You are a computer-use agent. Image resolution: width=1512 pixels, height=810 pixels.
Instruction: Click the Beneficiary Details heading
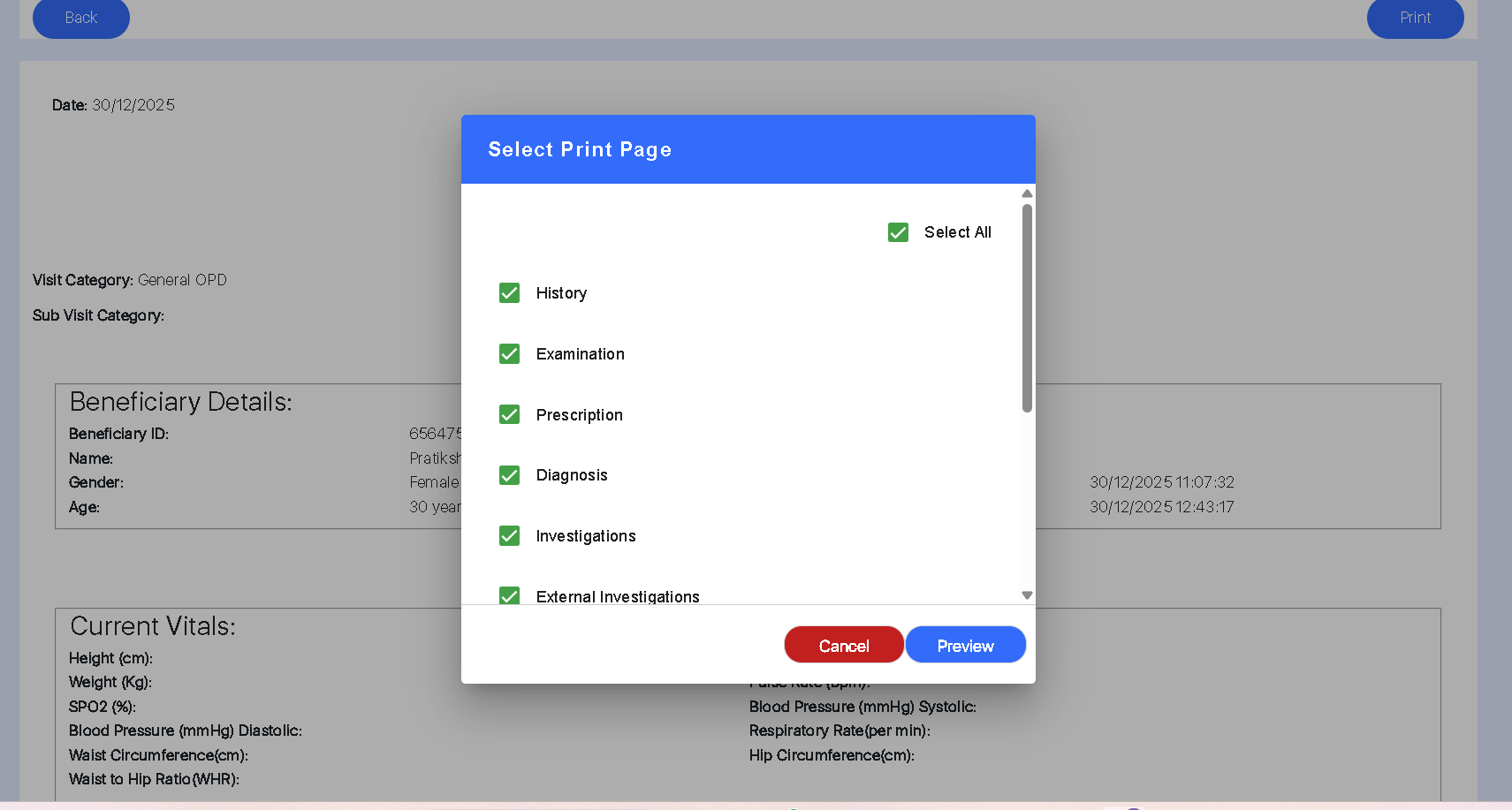[x=181, y=402]
